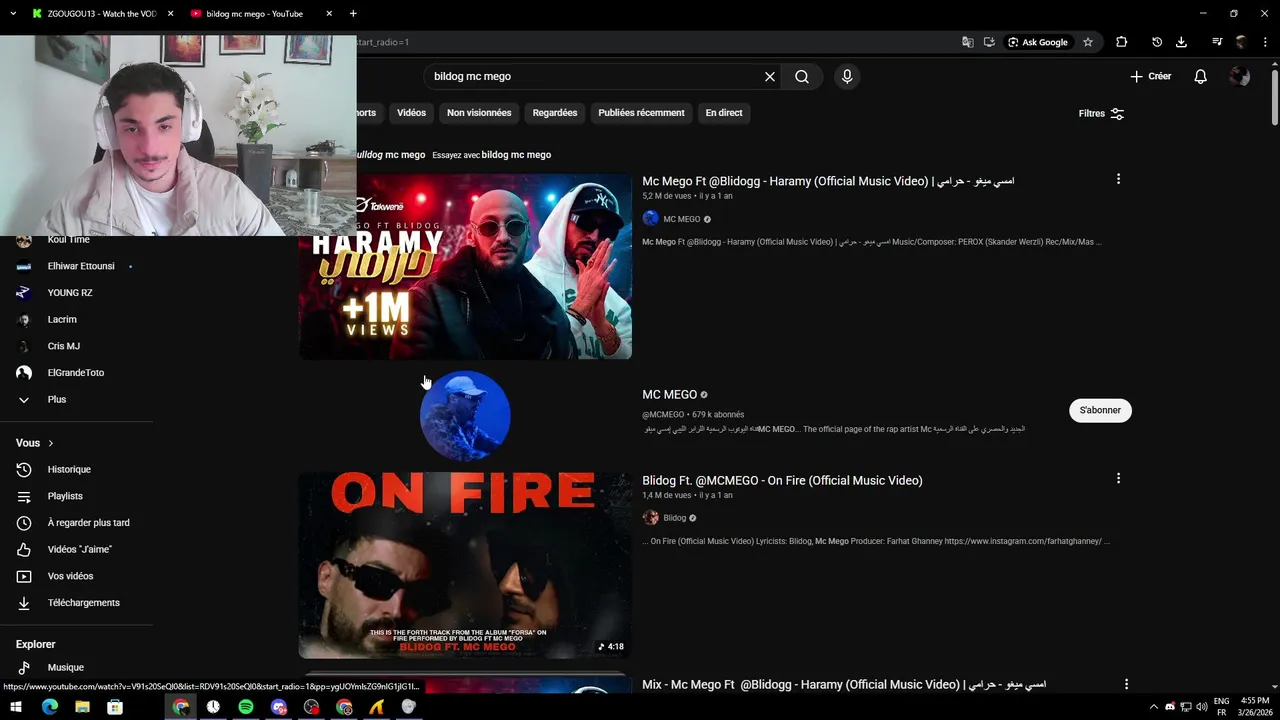Open Chrome history clock icon
Screen dimensions: 1280x720
tap(1157, 42)
